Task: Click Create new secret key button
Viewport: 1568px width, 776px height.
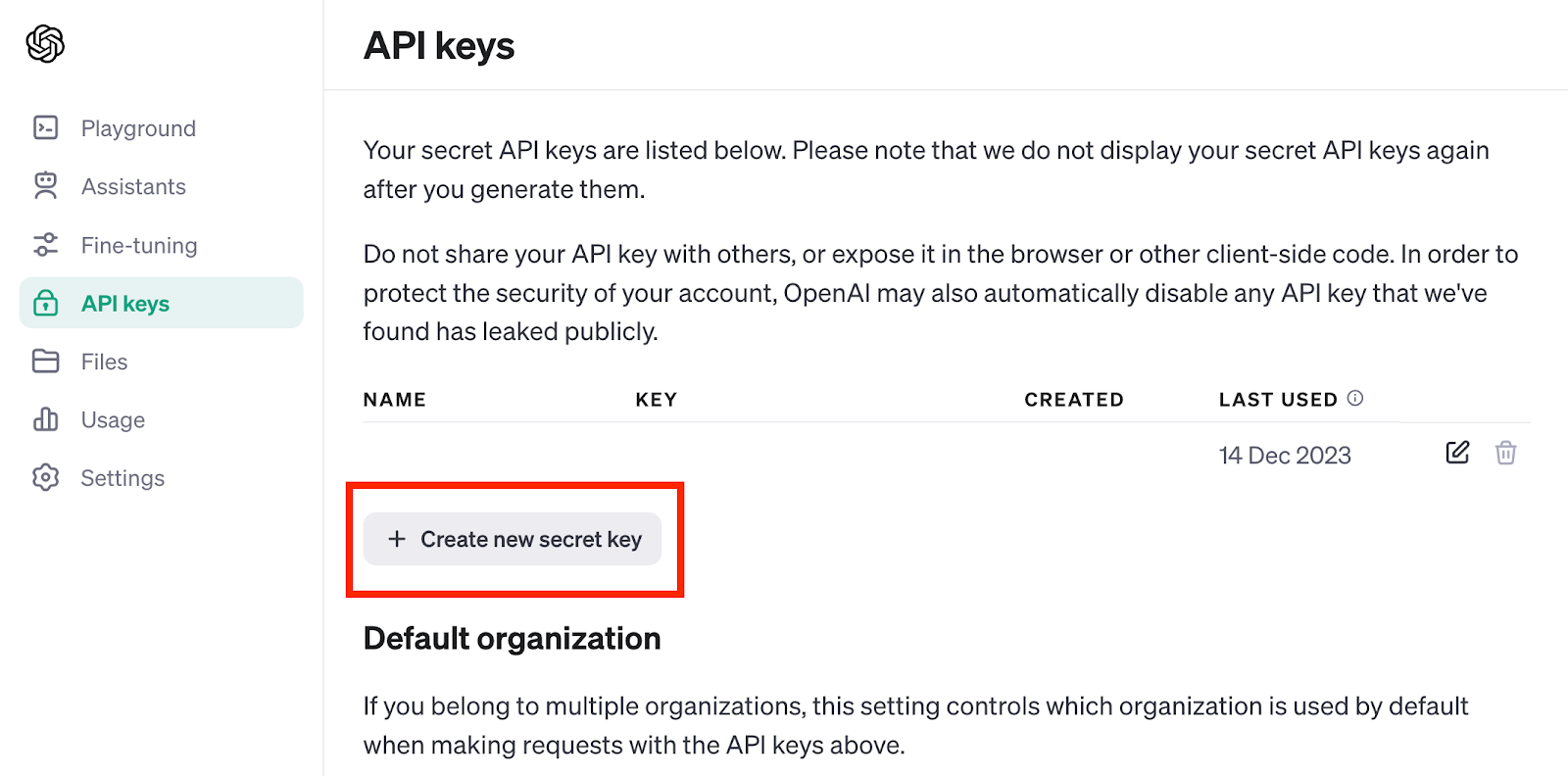Action: click(x=513, y=539)
